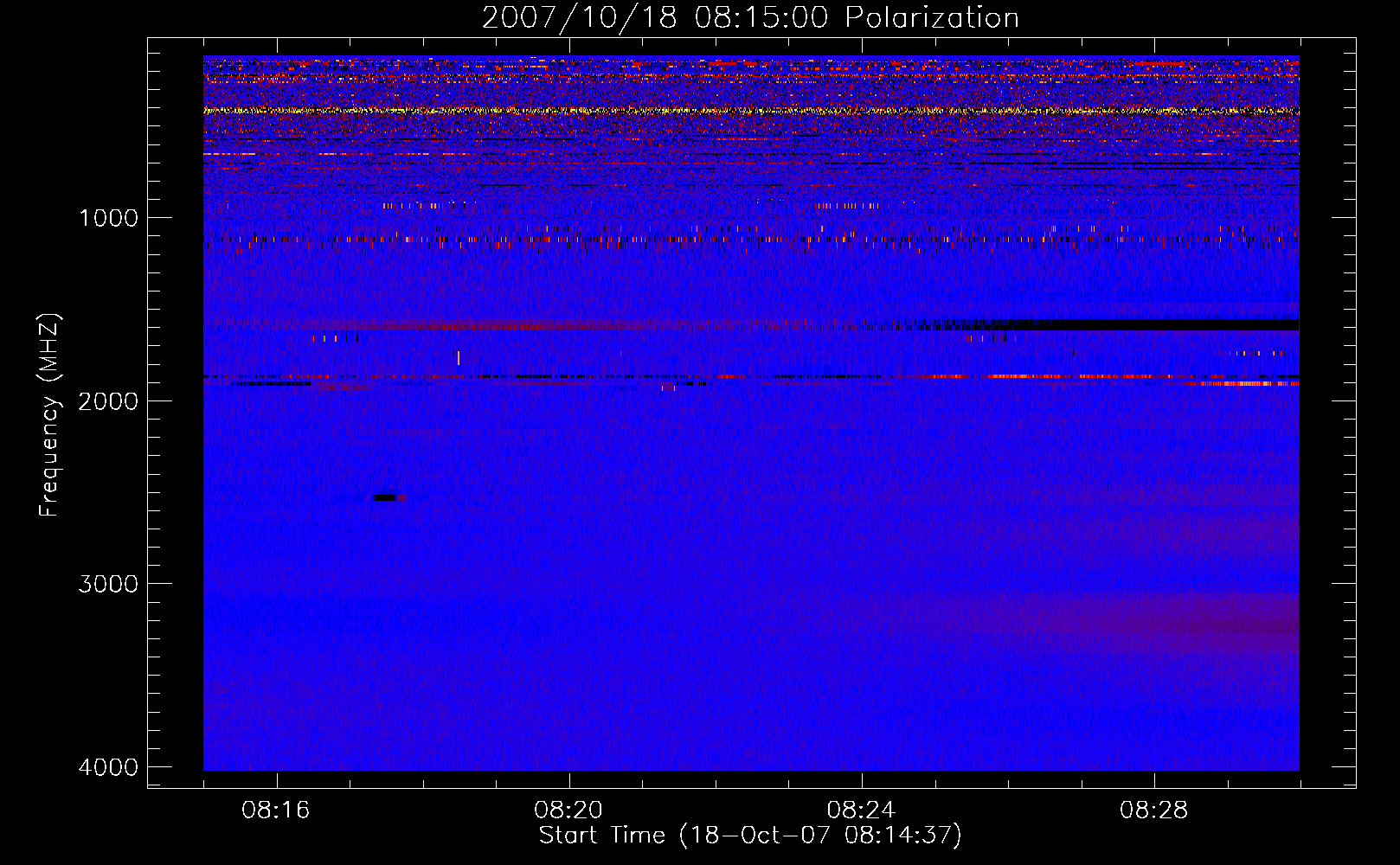
Task: Click the 08:28 time tick label
Action: tap(1153, 811)
